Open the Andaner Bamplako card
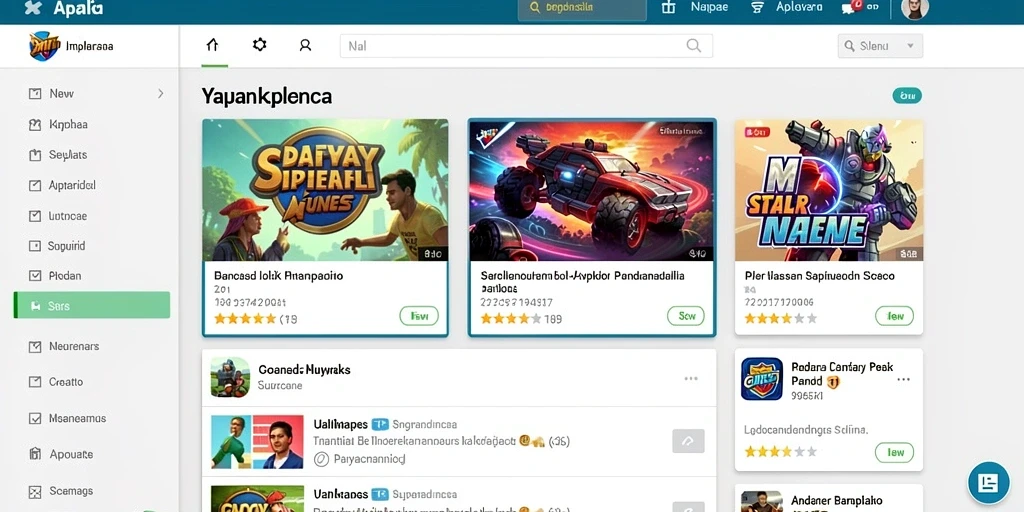This screenshot has height=512, width=1024. point(829,498)
